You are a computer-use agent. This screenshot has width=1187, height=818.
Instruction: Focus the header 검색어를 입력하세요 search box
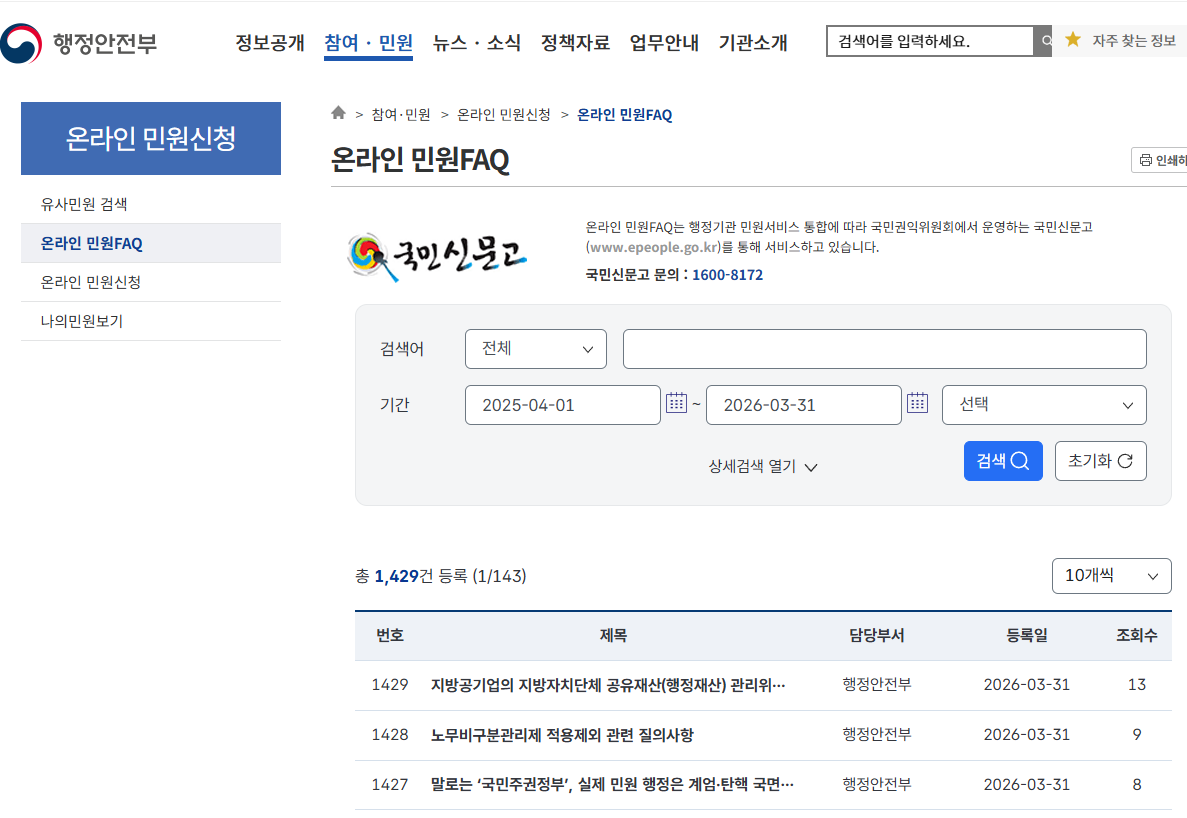[930, 41]
